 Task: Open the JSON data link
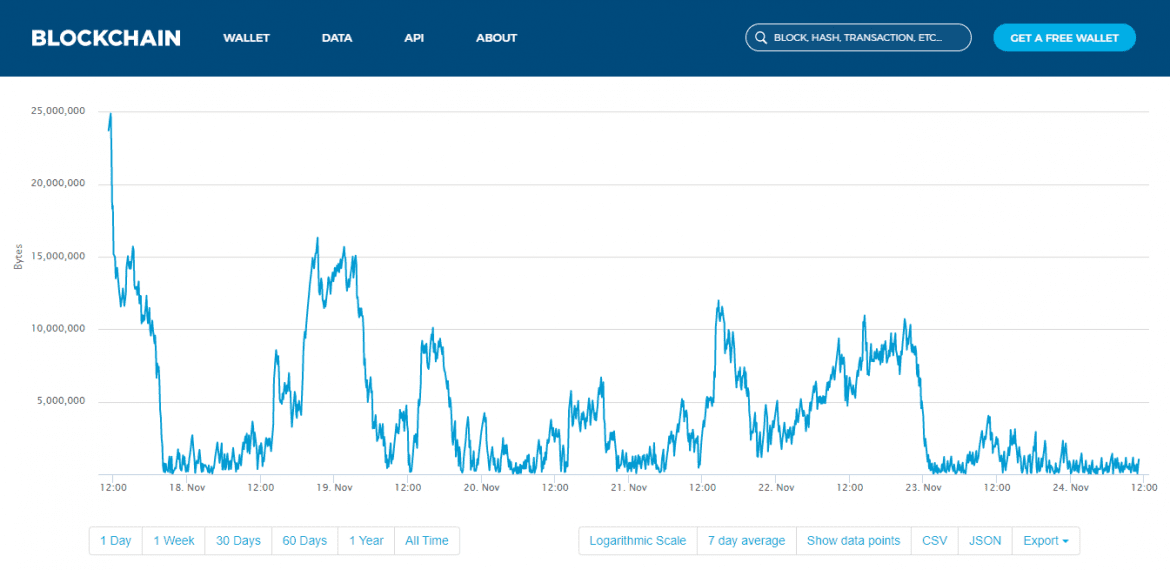tap(985, 541)
